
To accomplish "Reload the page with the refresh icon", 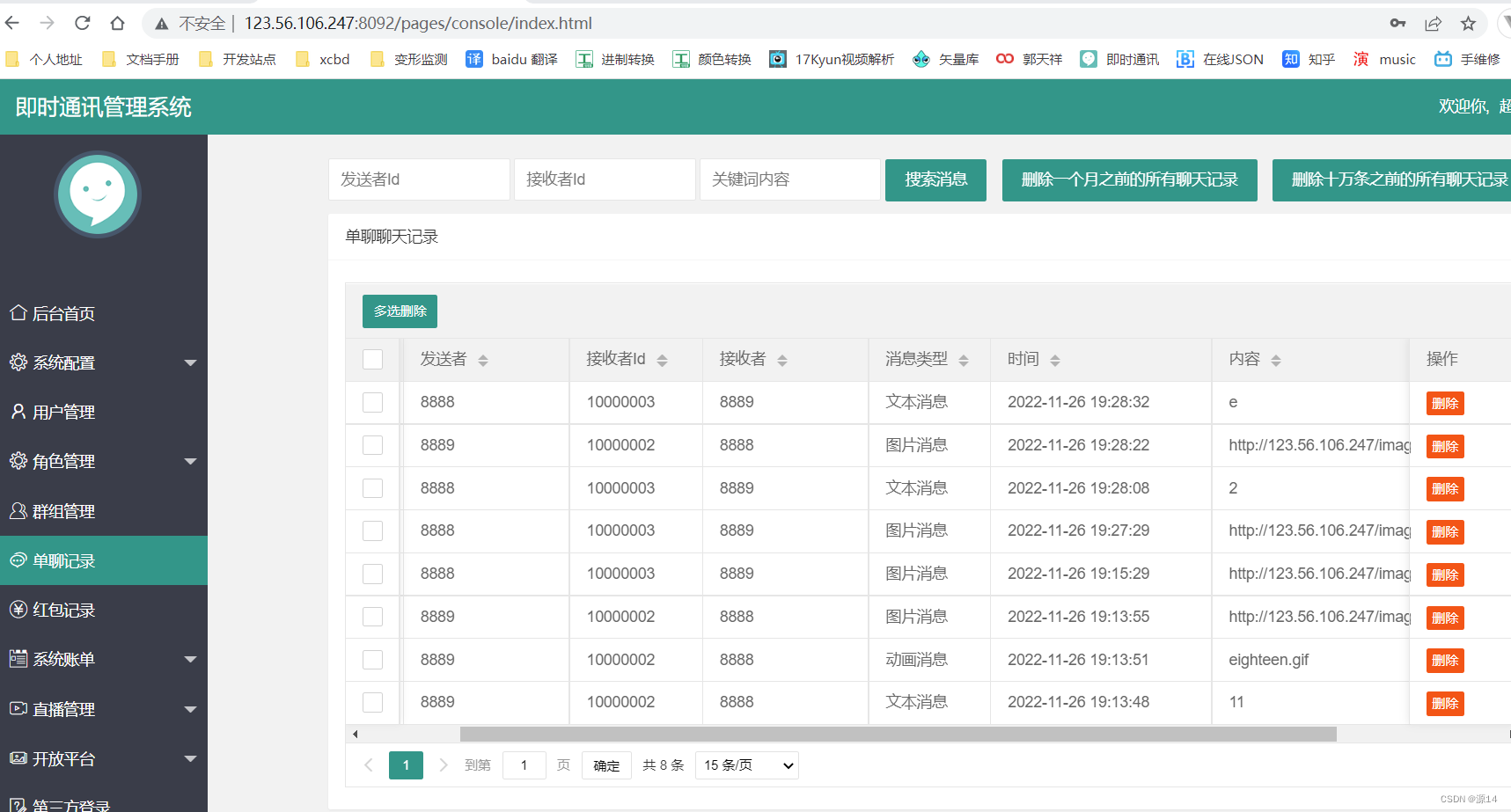I will pyautogui.click(x=83, y=23).
